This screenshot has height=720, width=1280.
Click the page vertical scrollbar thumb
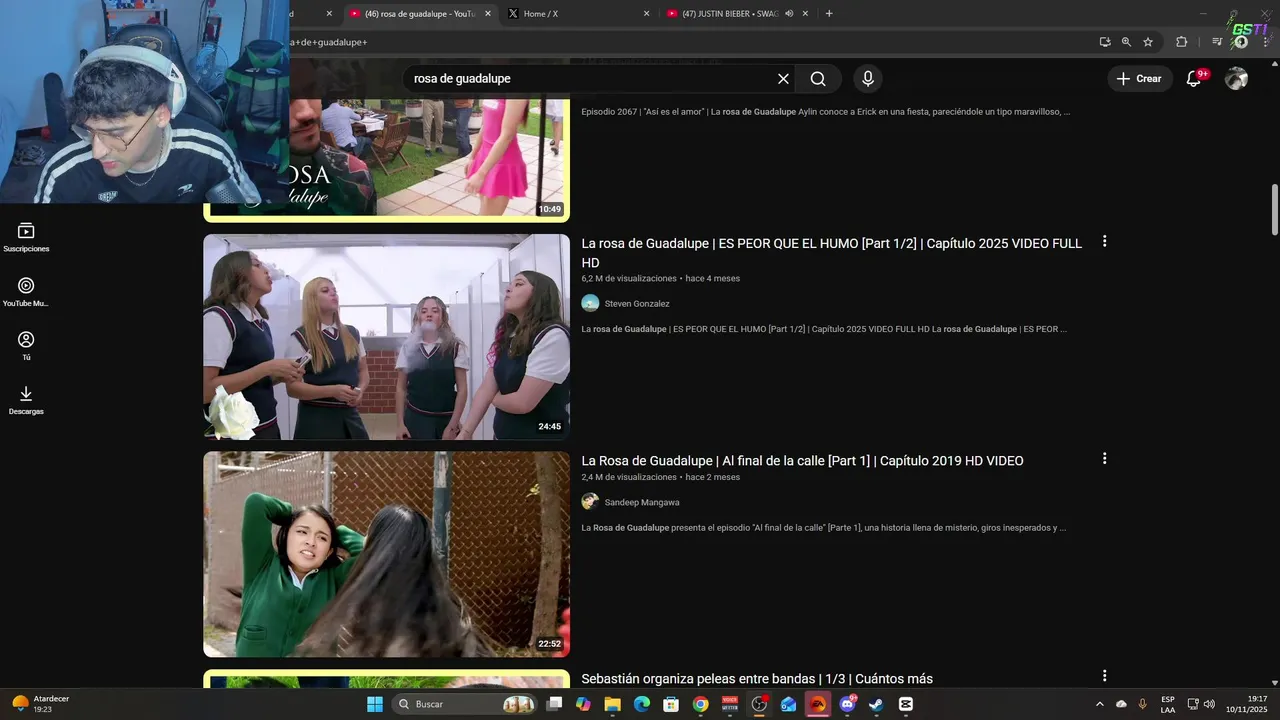pyautogui.click(x=1274, y=210)
